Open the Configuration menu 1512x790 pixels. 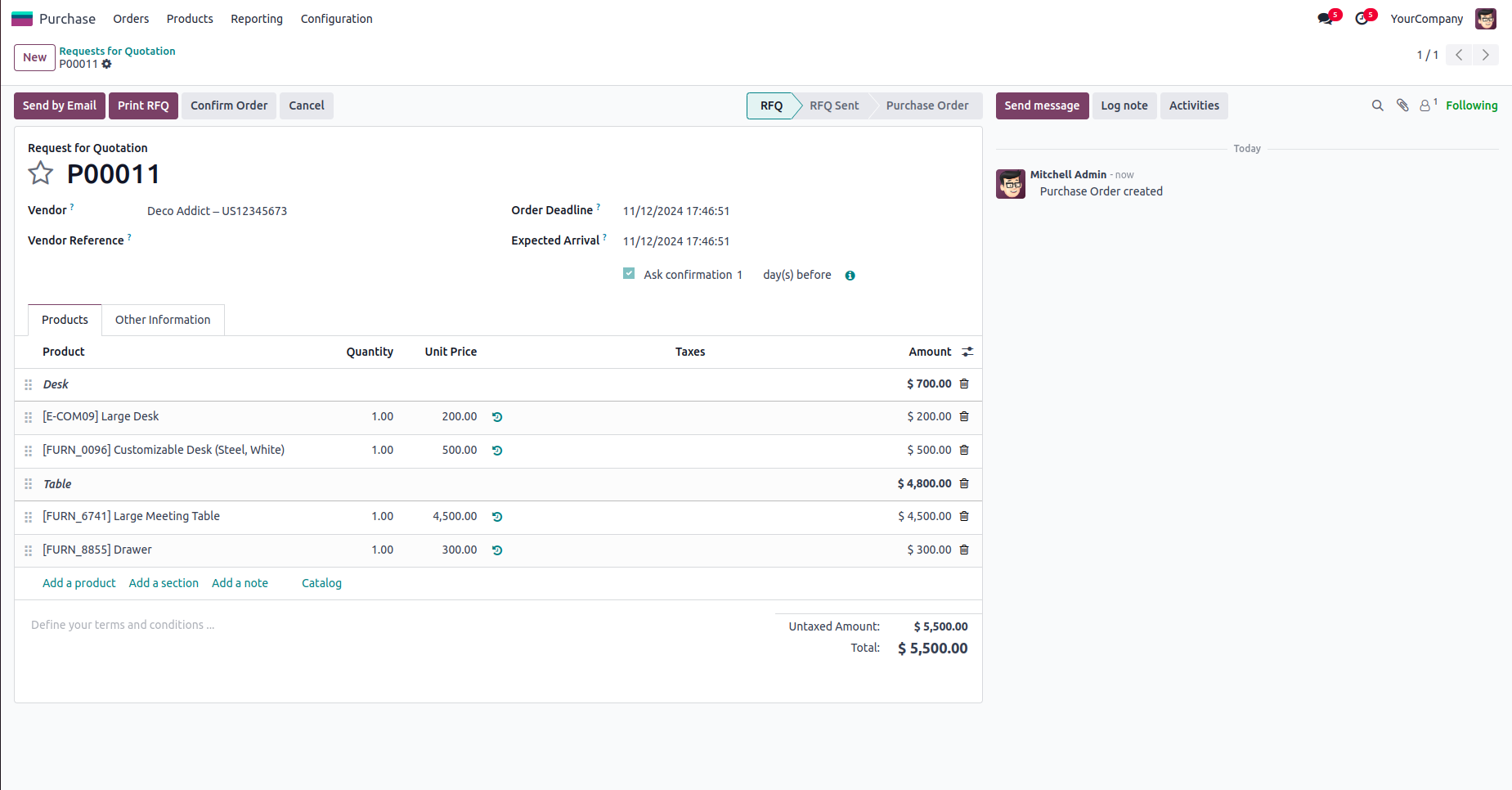336,19
